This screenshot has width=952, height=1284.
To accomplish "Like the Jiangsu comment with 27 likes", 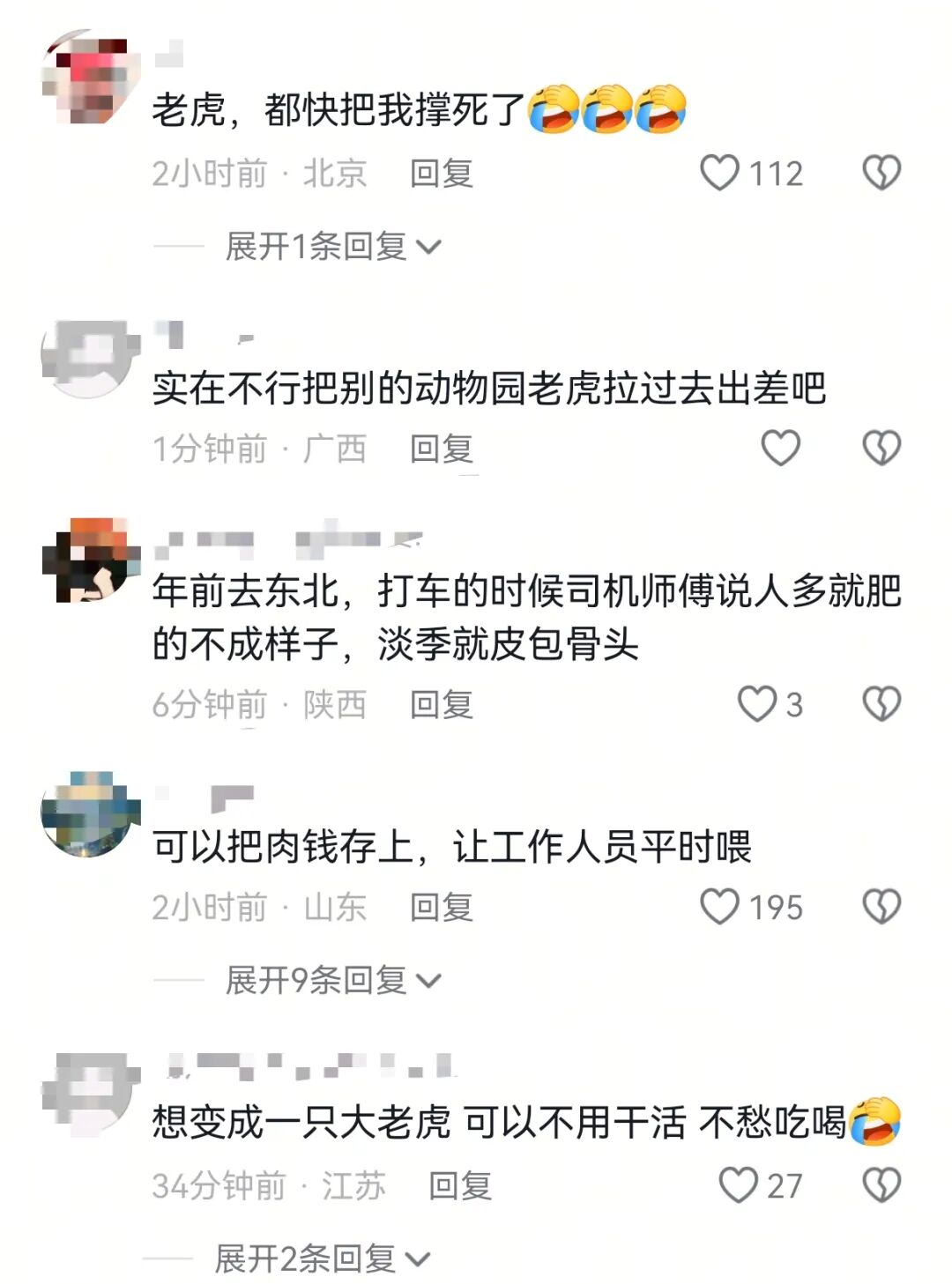I will click(x=738, y=1185).
